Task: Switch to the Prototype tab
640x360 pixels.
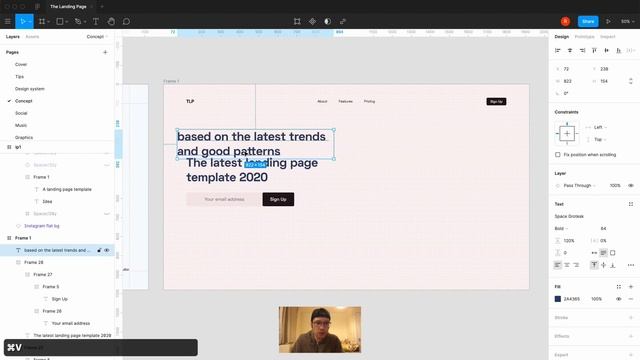Action: [x=584, y=37]
